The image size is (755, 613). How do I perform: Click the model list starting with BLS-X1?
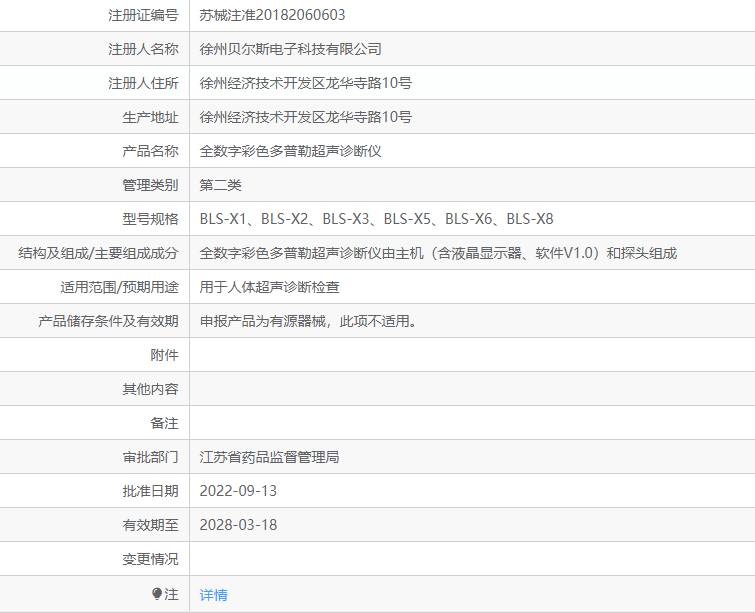(376, 219)
